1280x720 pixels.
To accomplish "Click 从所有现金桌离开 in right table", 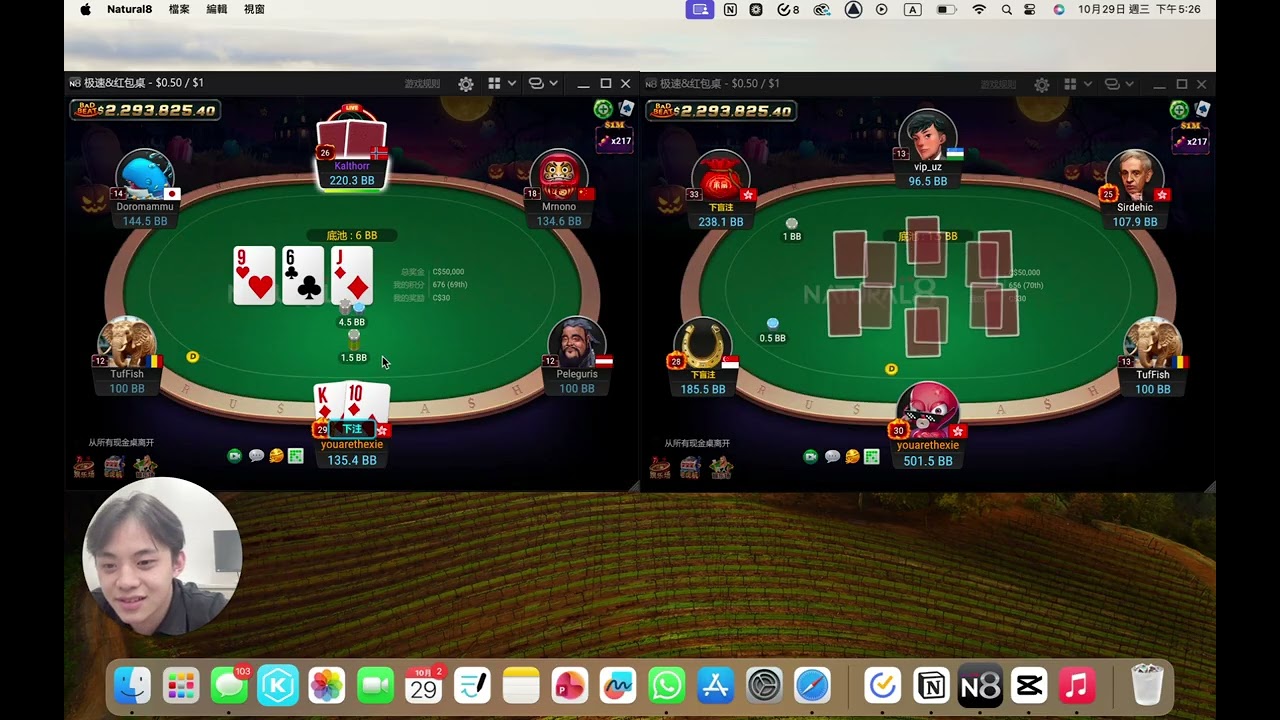I will pos(697,443).
